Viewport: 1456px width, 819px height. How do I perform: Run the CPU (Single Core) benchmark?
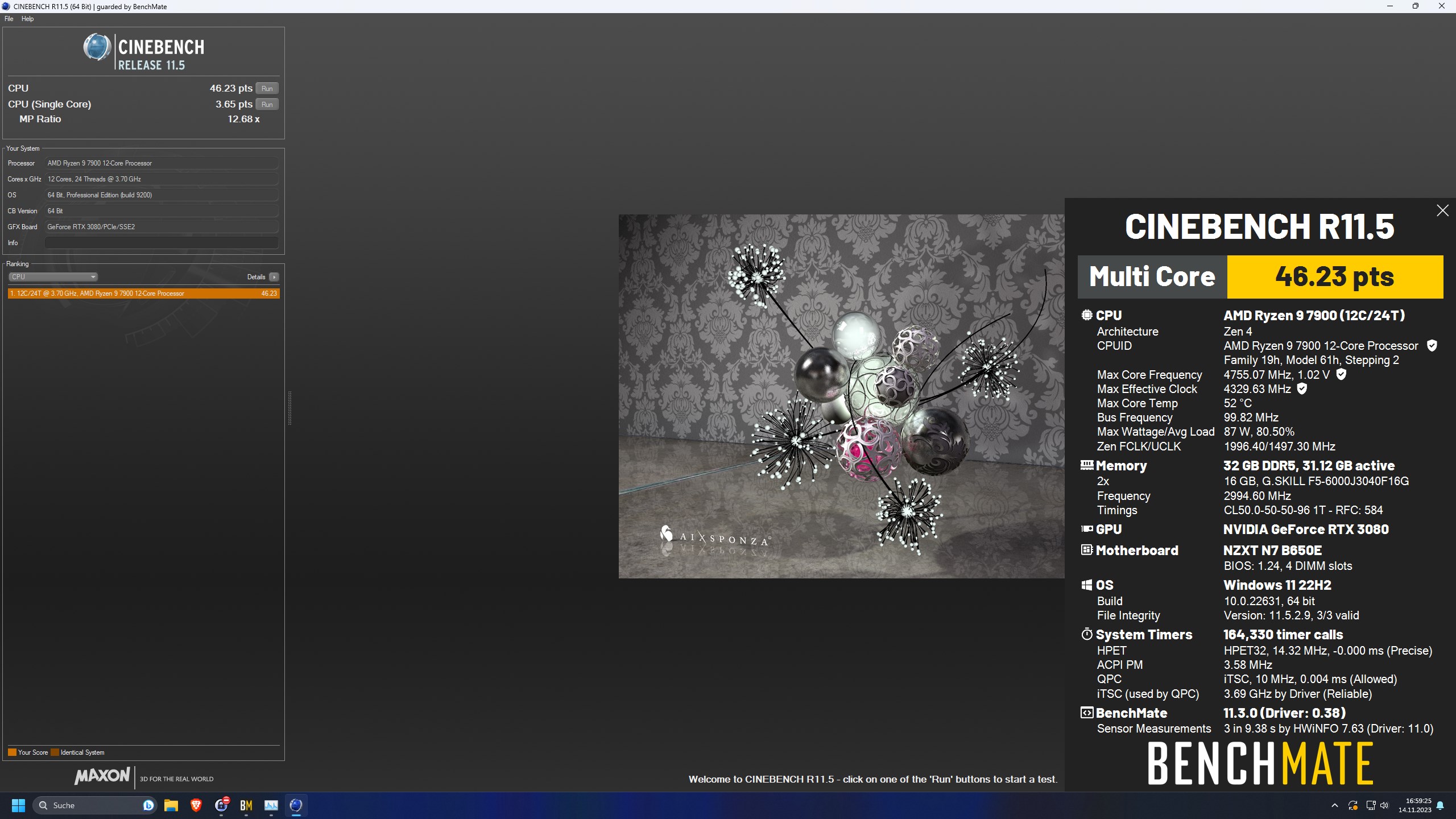point(267,104)
